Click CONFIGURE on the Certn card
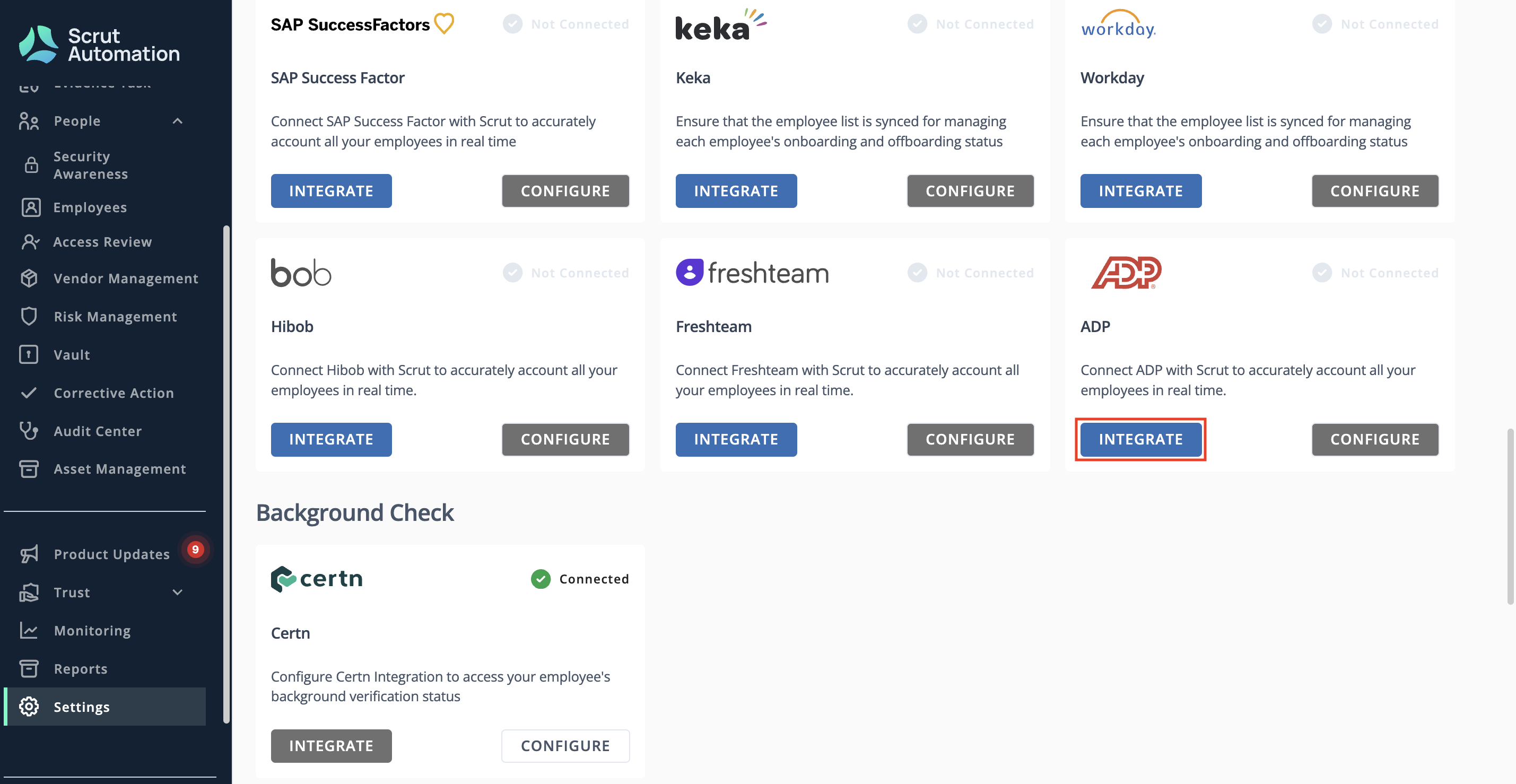 (x=565, y=746)
